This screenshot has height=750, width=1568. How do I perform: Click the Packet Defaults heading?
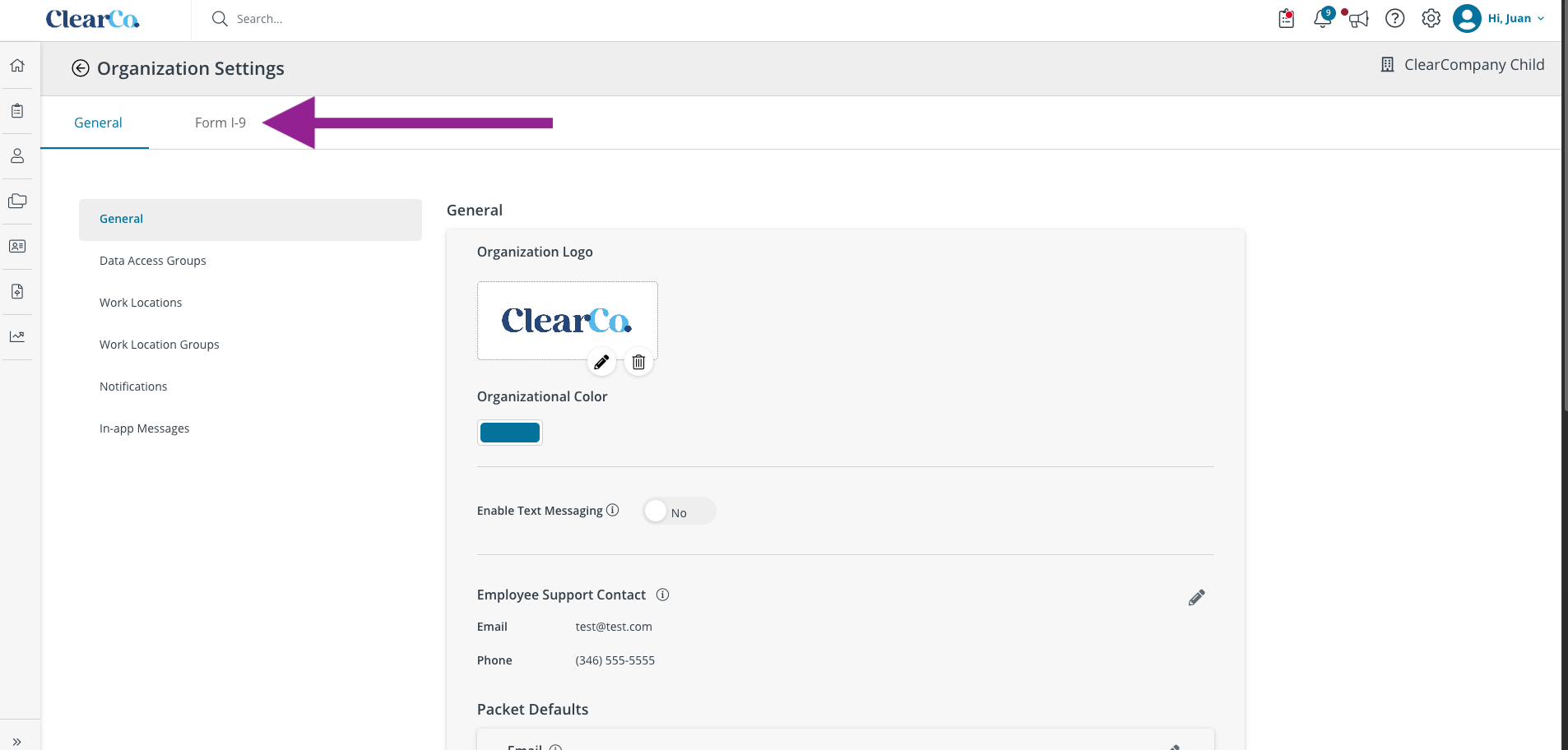pos(533,710)
